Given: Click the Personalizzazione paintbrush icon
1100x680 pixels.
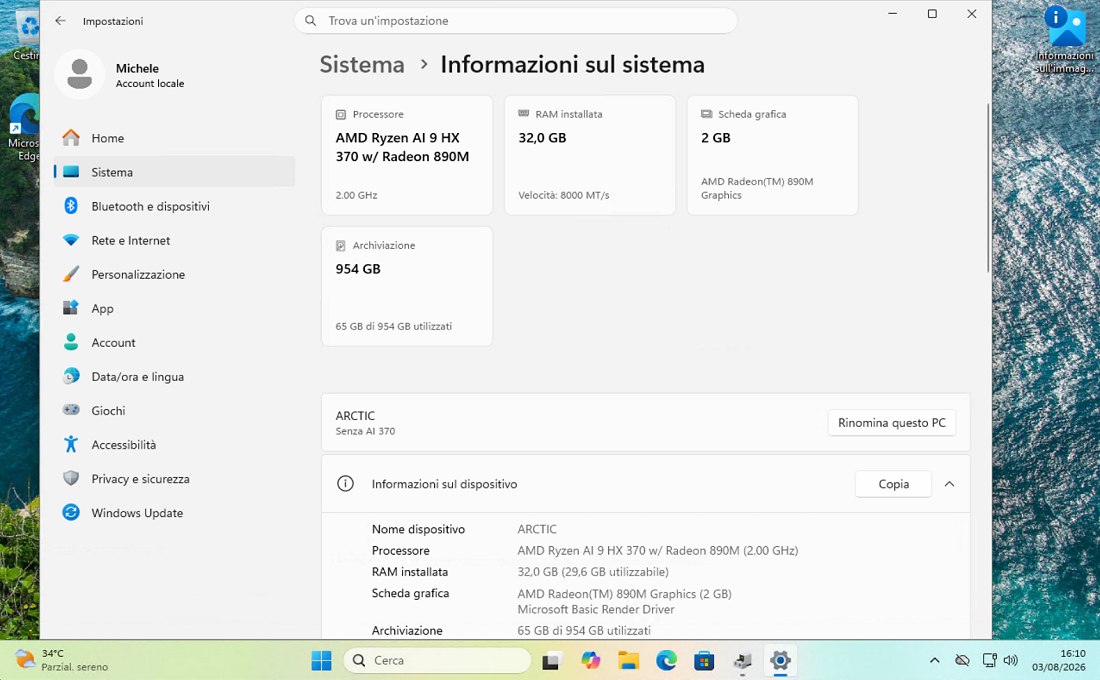Looking at the screenshot, I should coord(71,274).
